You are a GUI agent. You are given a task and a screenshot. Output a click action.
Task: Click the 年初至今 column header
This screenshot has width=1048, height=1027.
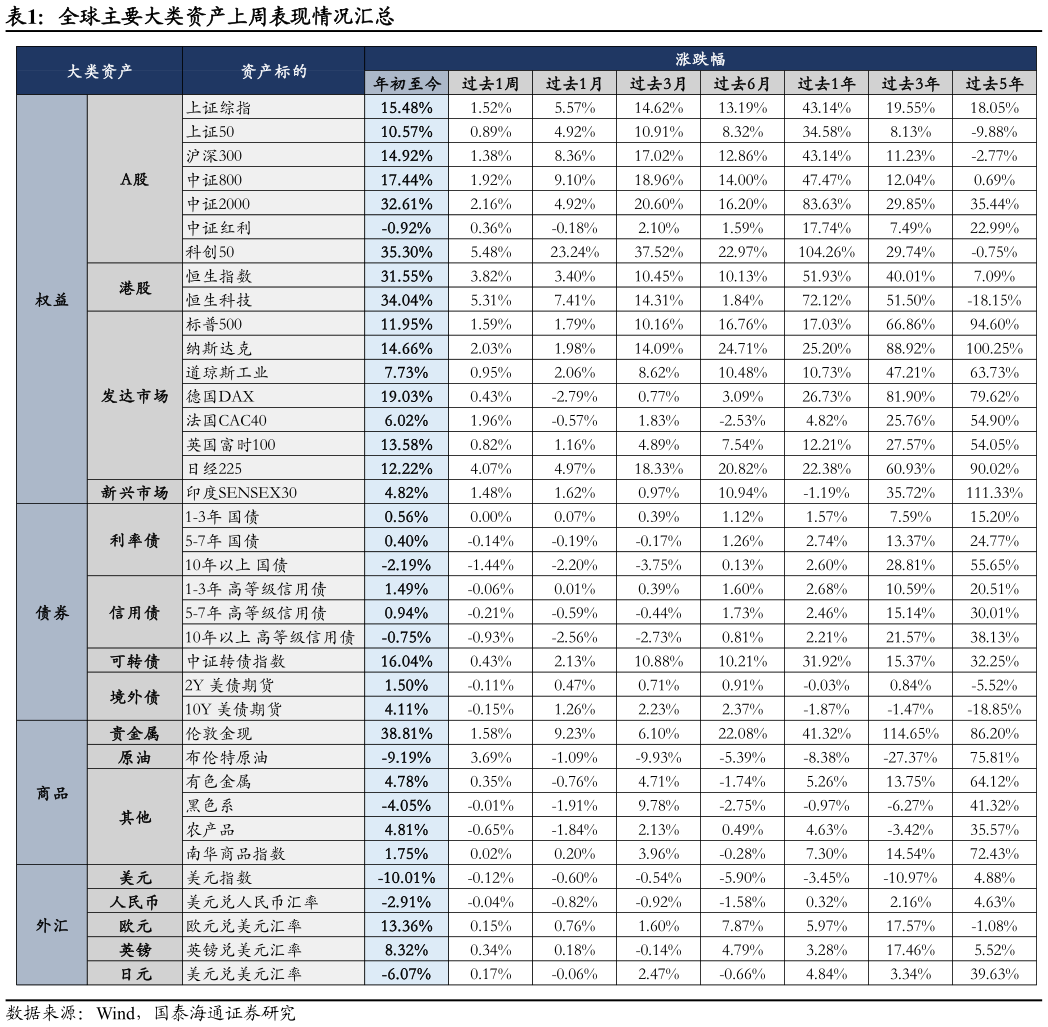406,84
